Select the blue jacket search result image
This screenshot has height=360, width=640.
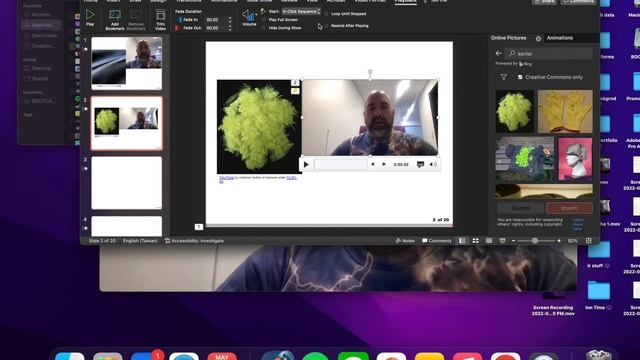coord(525,159)
